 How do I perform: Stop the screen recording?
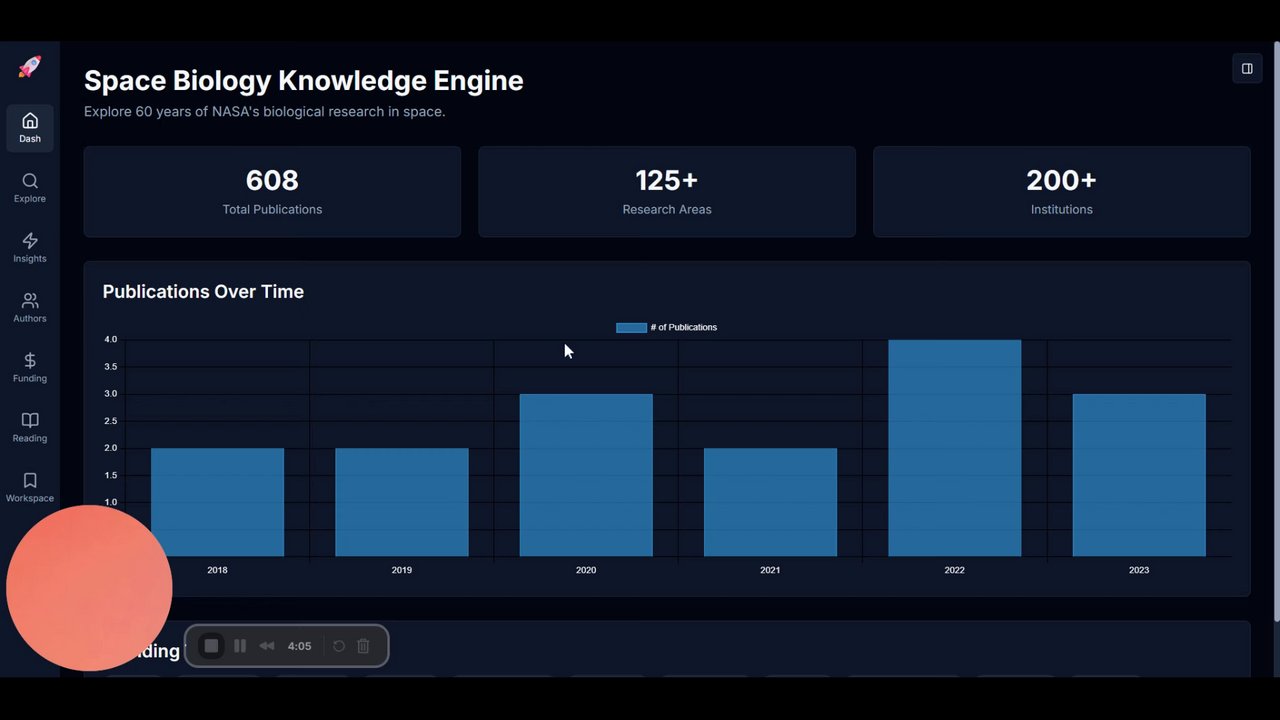point(211,646)
